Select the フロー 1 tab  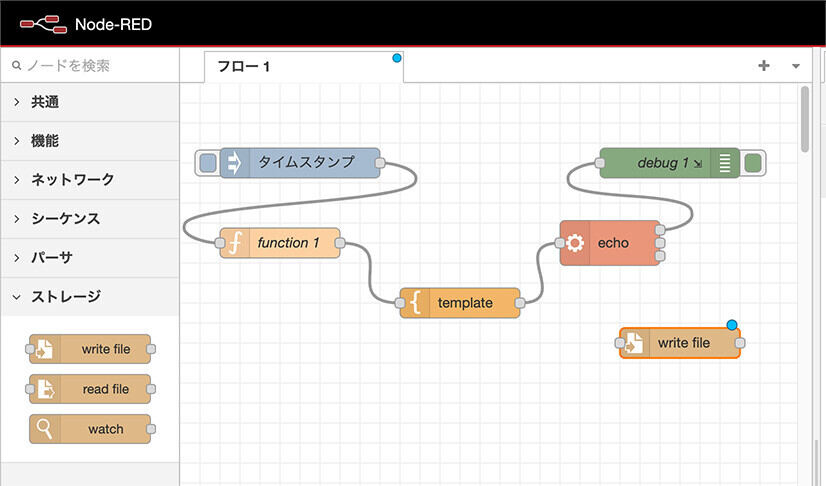coord(304,66)
